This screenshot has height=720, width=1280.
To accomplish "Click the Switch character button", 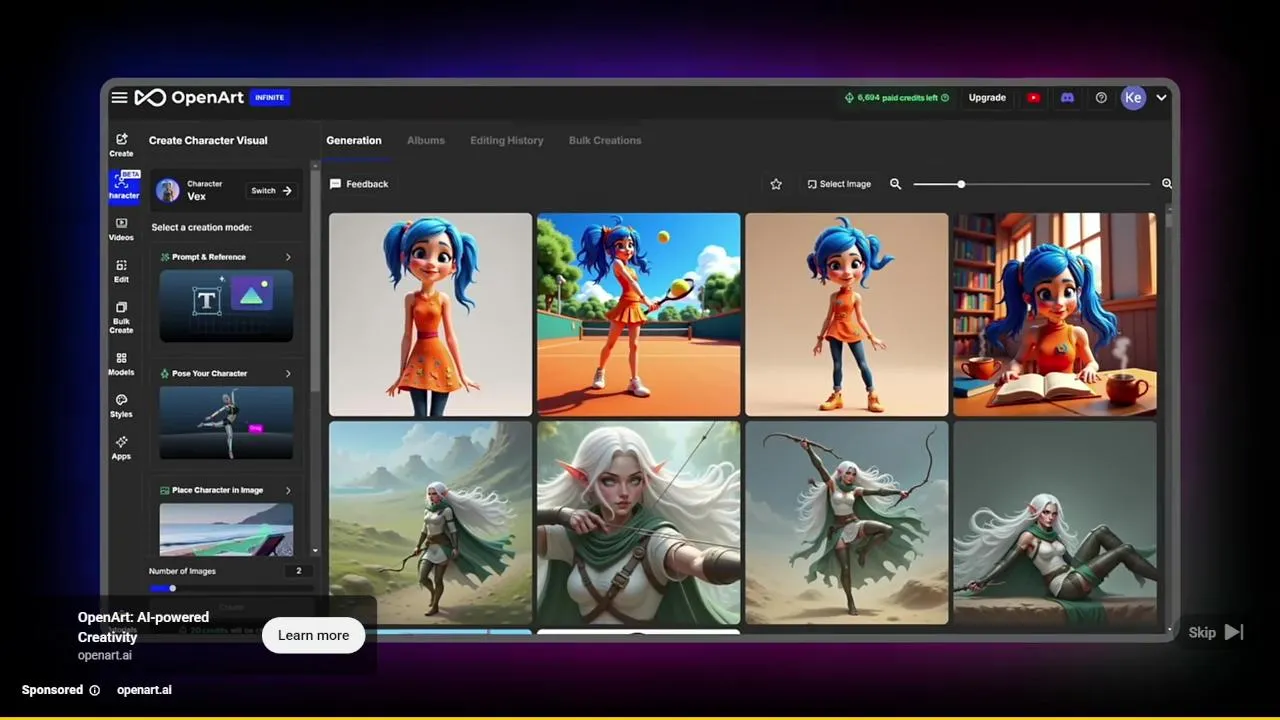I will coord(272,190).
